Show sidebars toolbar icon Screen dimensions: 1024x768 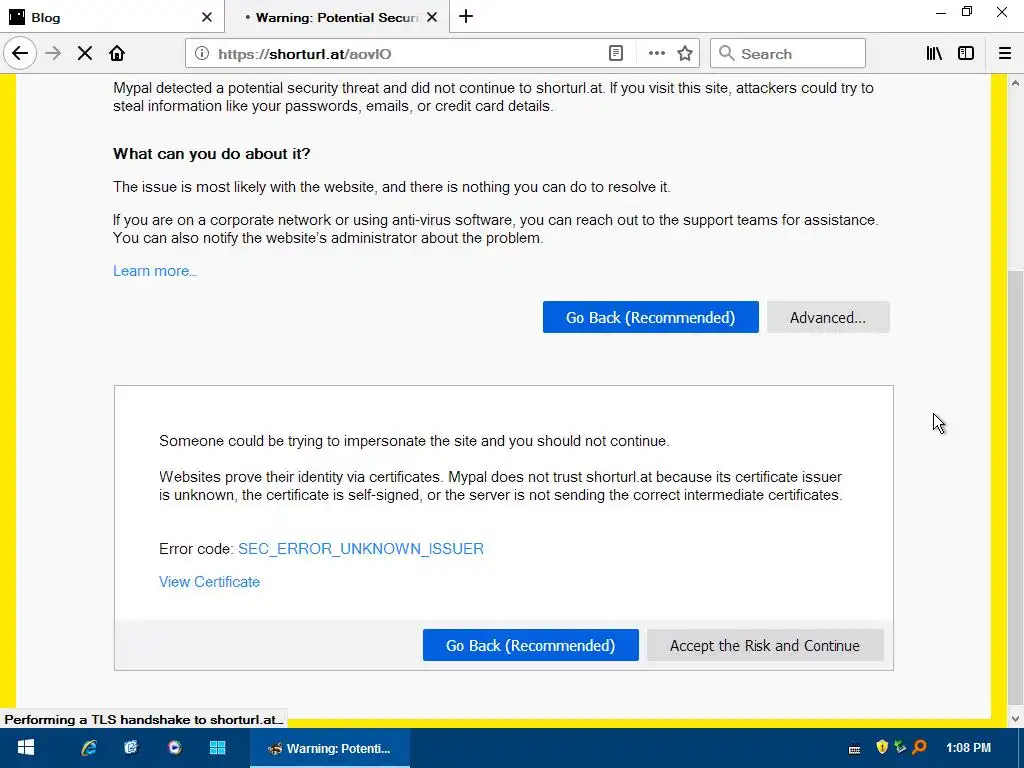pyautogui.click(x=966, y=54)
